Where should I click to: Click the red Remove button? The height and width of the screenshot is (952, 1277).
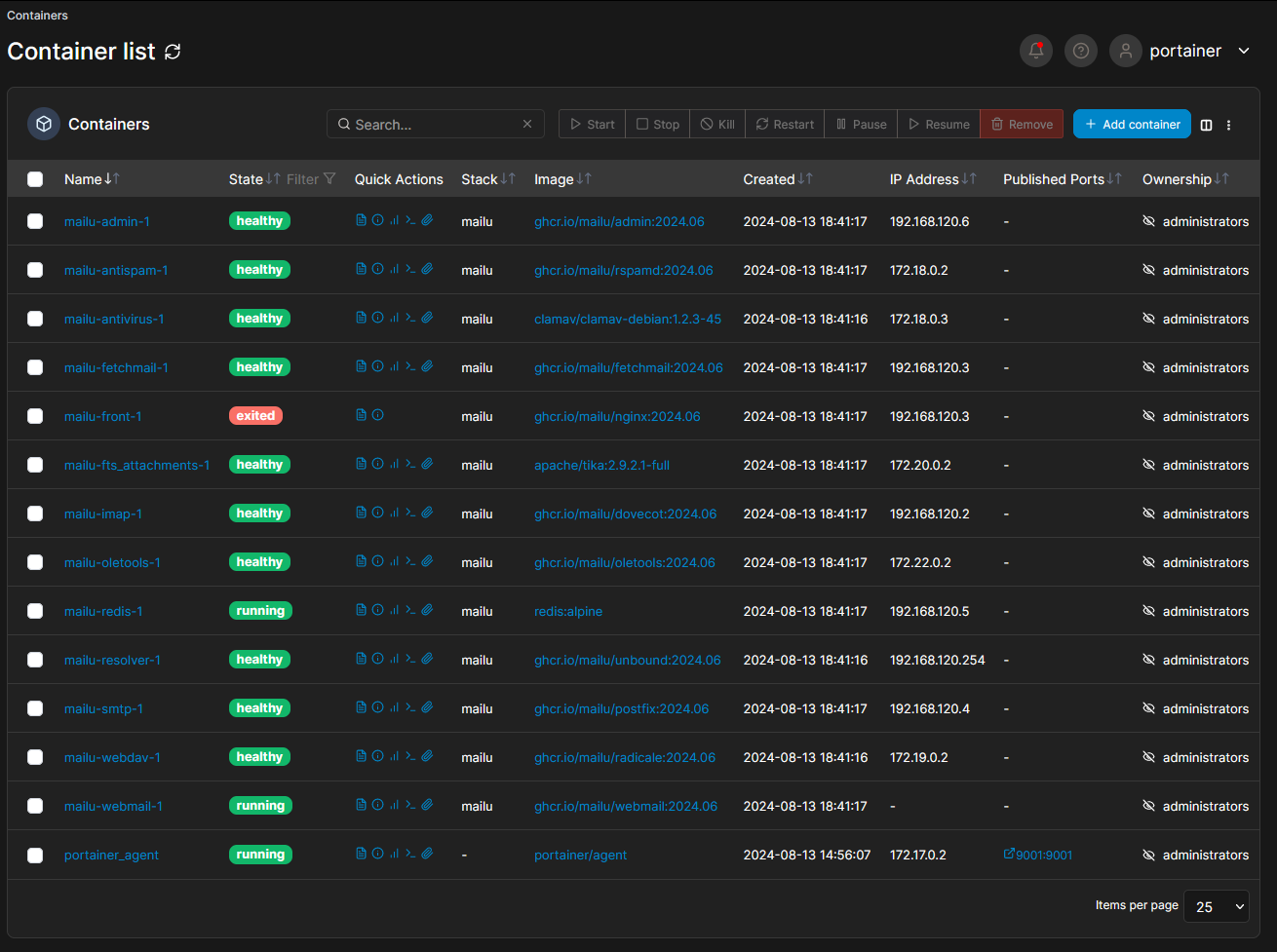(x=1022, y=124)
